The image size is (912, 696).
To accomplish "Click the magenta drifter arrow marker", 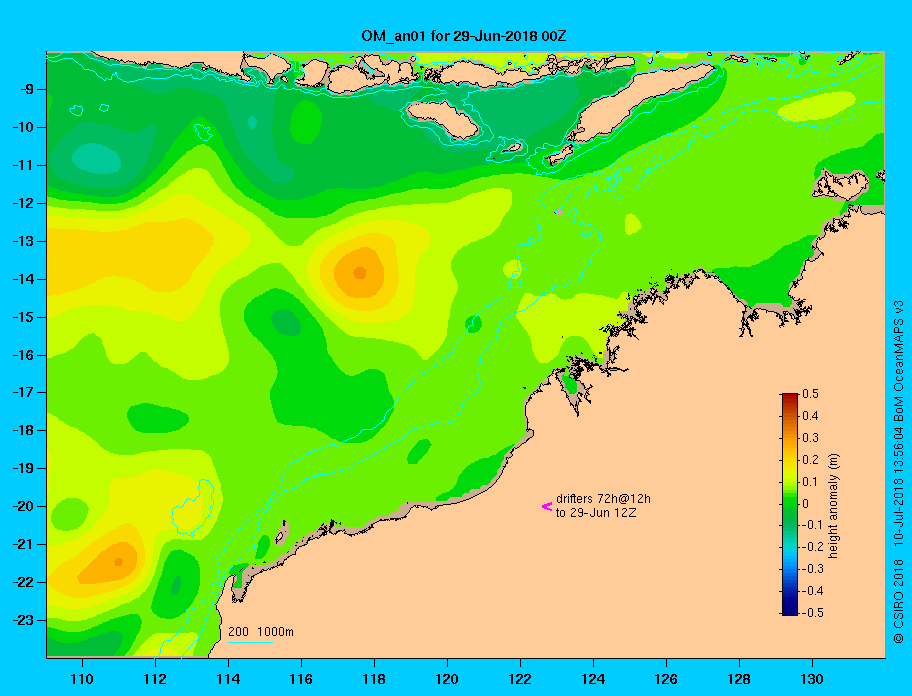I will (x=547, y=506).
